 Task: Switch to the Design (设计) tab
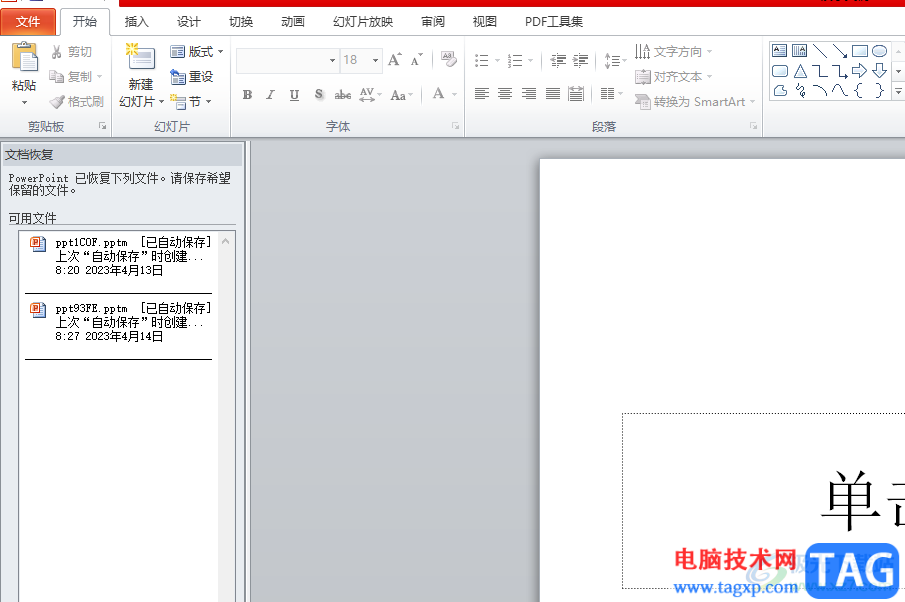pyautogui.click(x=189, y=22)
